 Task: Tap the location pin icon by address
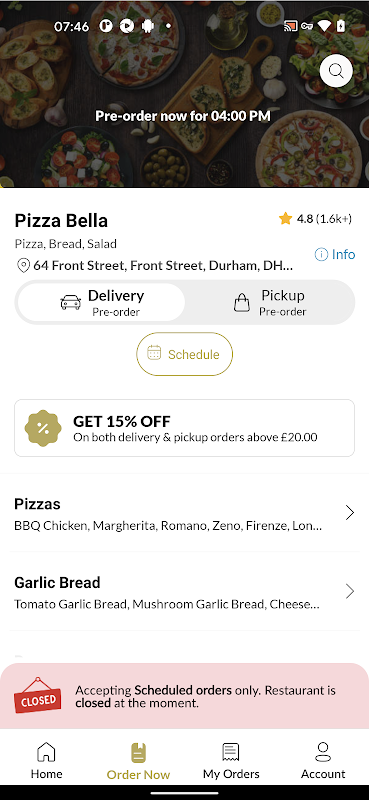click(23, 266)
